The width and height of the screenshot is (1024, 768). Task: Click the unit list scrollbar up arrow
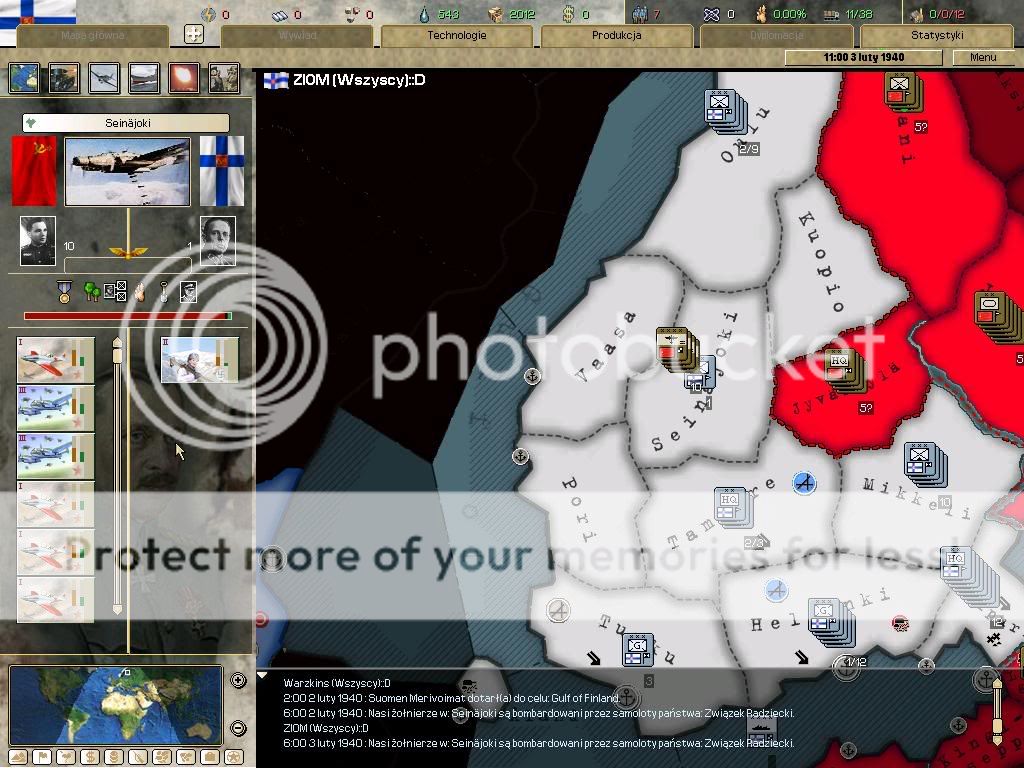coord(117,342)
